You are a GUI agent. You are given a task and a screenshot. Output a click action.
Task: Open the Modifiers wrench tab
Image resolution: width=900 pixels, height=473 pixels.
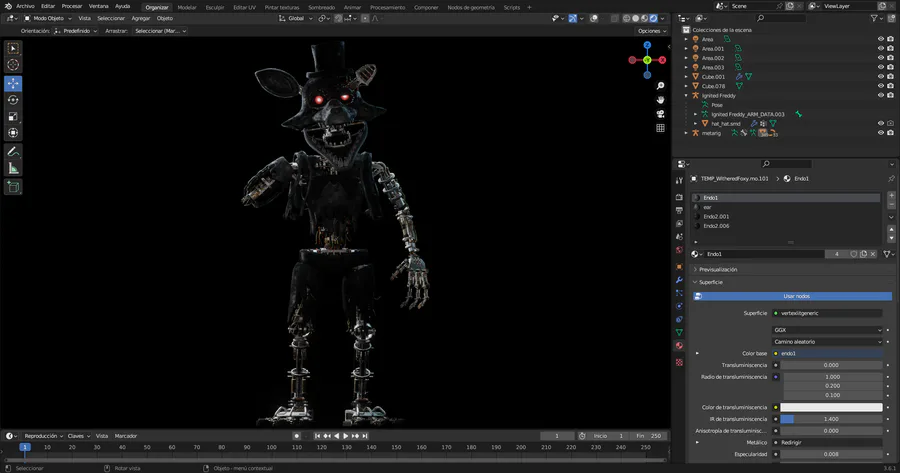(x=679, y=280)
